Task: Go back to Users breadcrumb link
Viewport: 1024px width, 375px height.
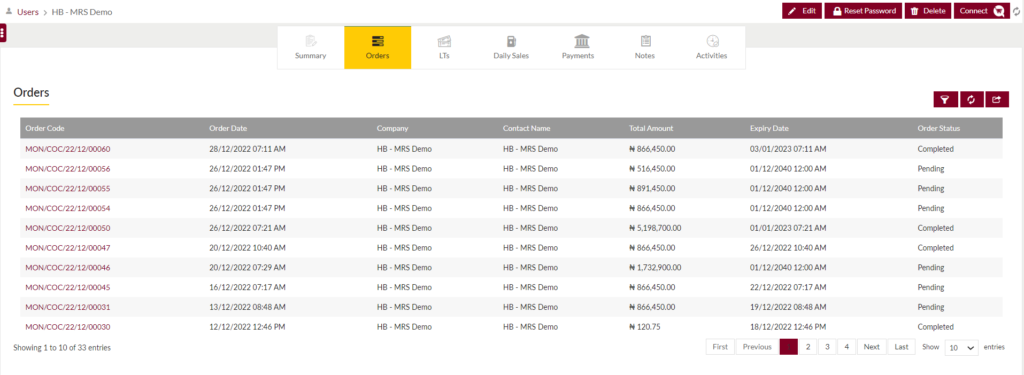Action: tap(27, 12)
